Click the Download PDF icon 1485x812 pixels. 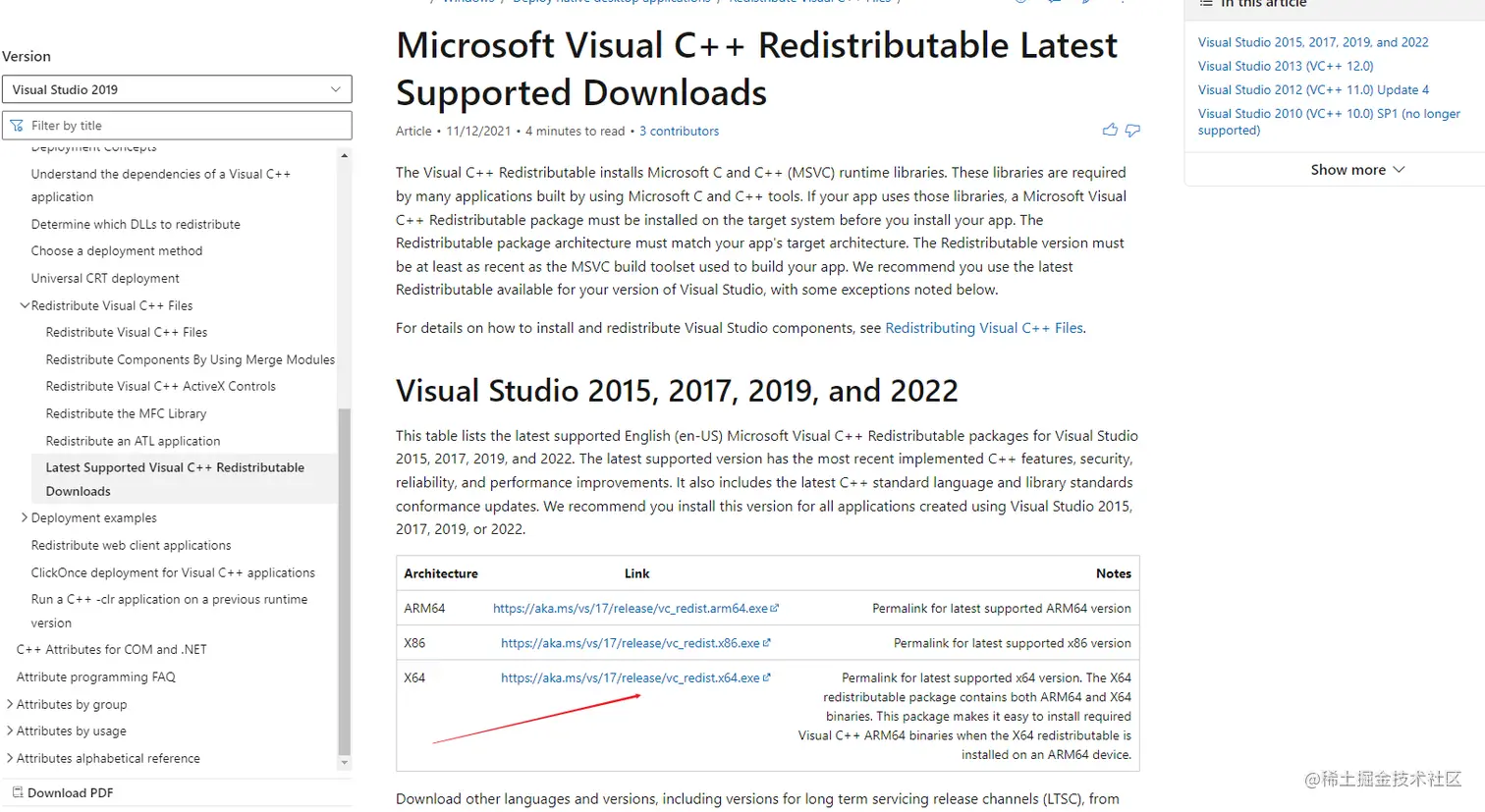[18, 792]
